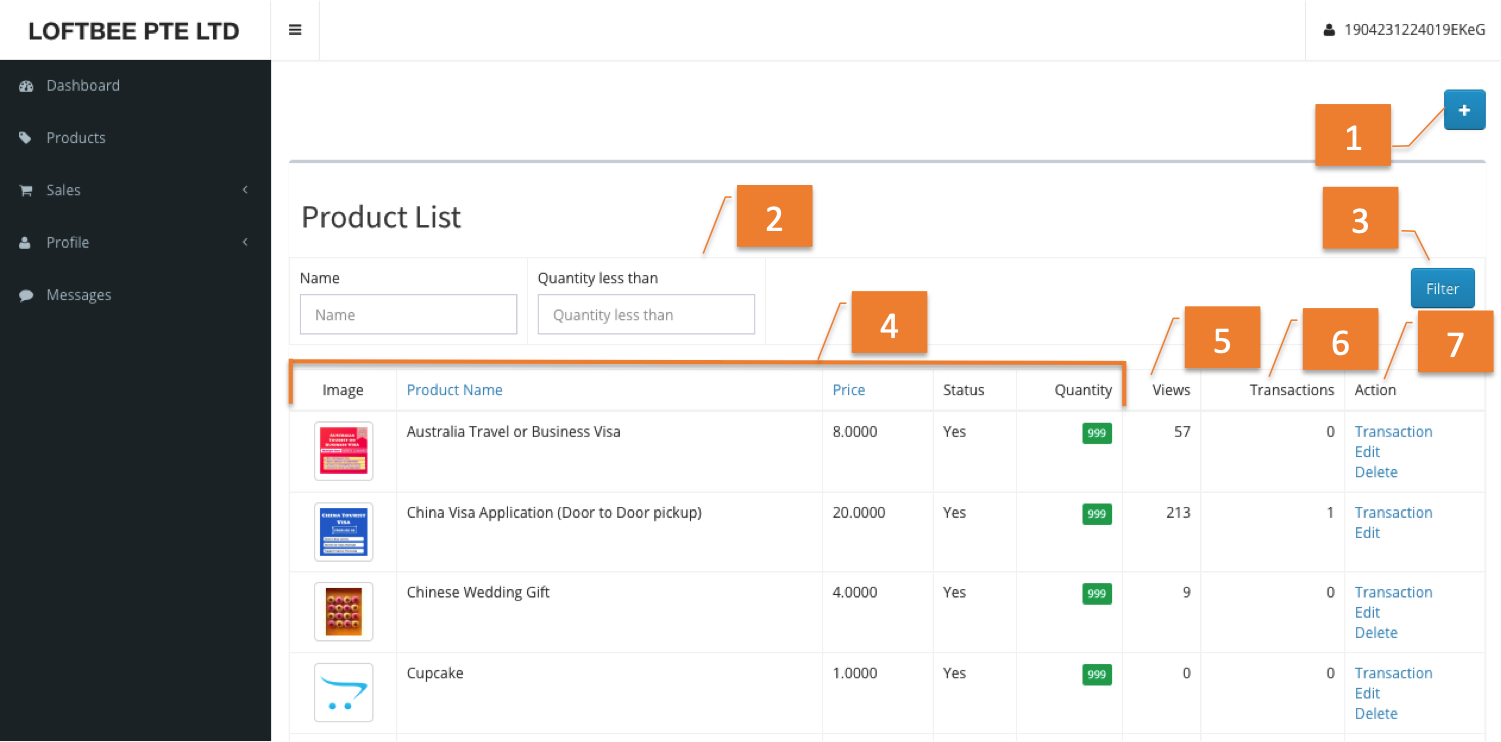Click the Quantity less than input field

[x=646, y=315]
